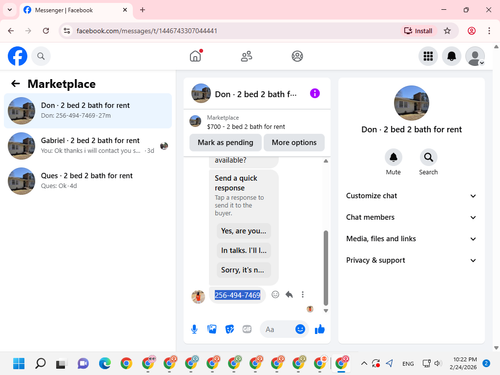Expand Chat members section

click(411, 217)
